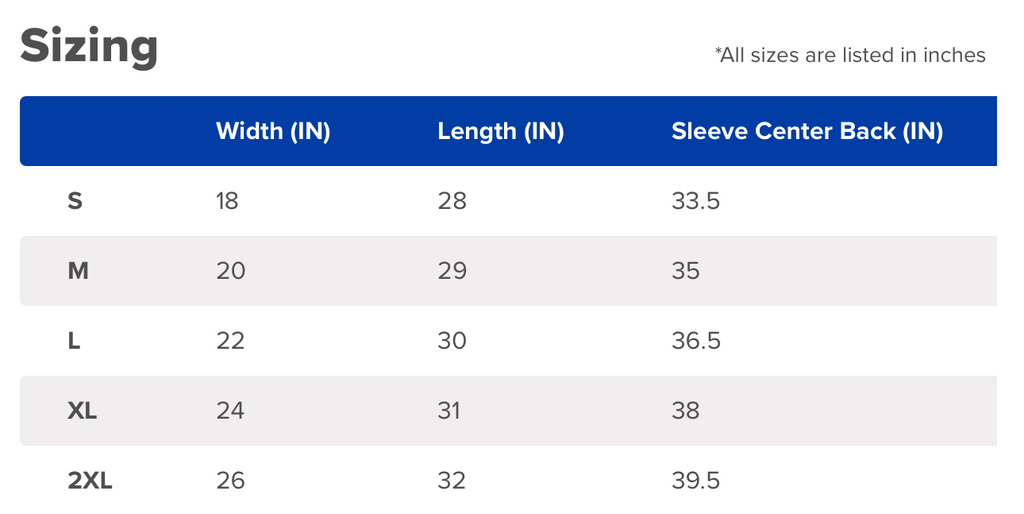Screen dimensions: 1024x514
Task: Click the length value 28 for size S
Action: coord(453,201)
